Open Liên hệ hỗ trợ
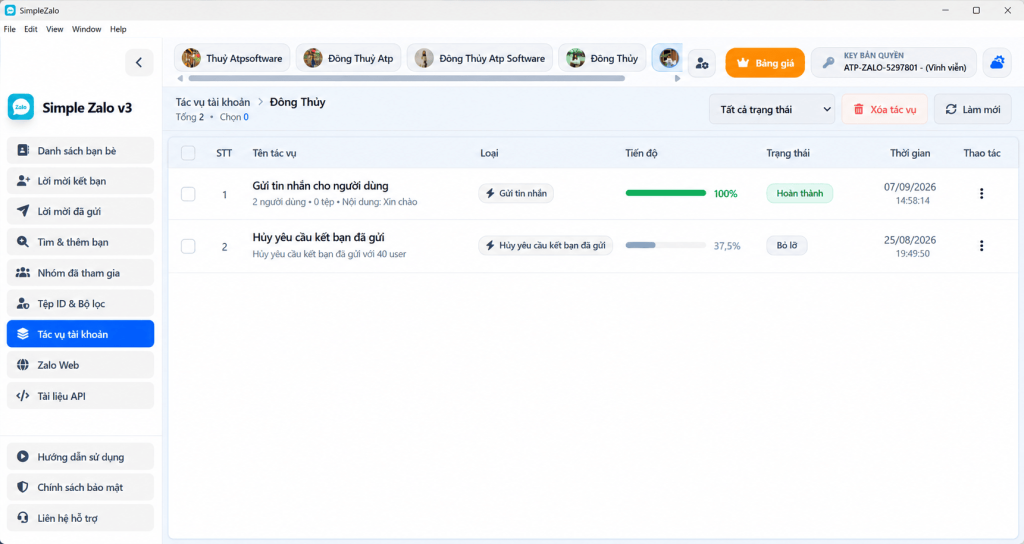Viewport: 1024px width, 544px height. point(80,518)
